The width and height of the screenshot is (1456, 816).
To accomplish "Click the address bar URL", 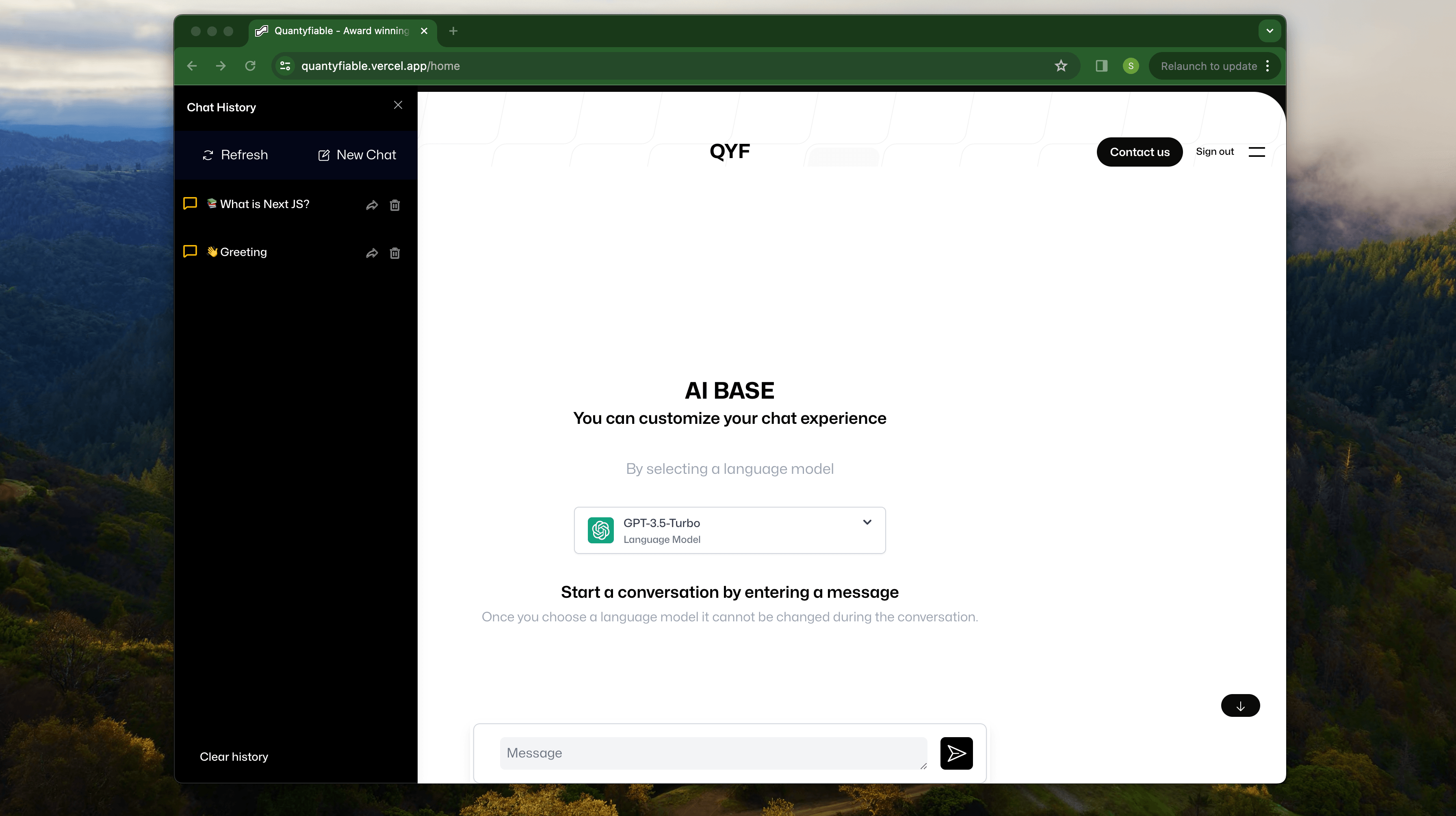I will coord(380,66).
